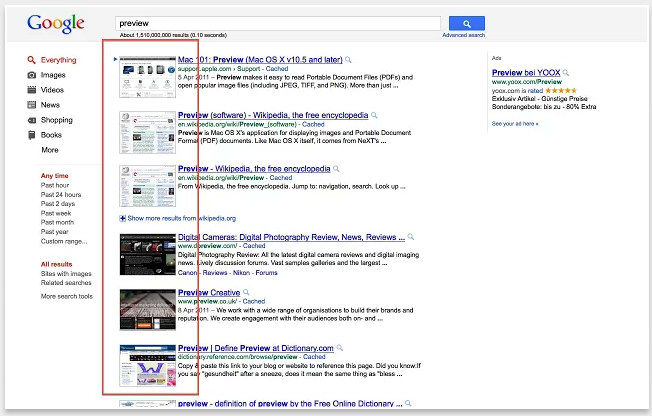652x416 pixels.
Task: Filter results to Past week
Action: (x=56, y=213)
